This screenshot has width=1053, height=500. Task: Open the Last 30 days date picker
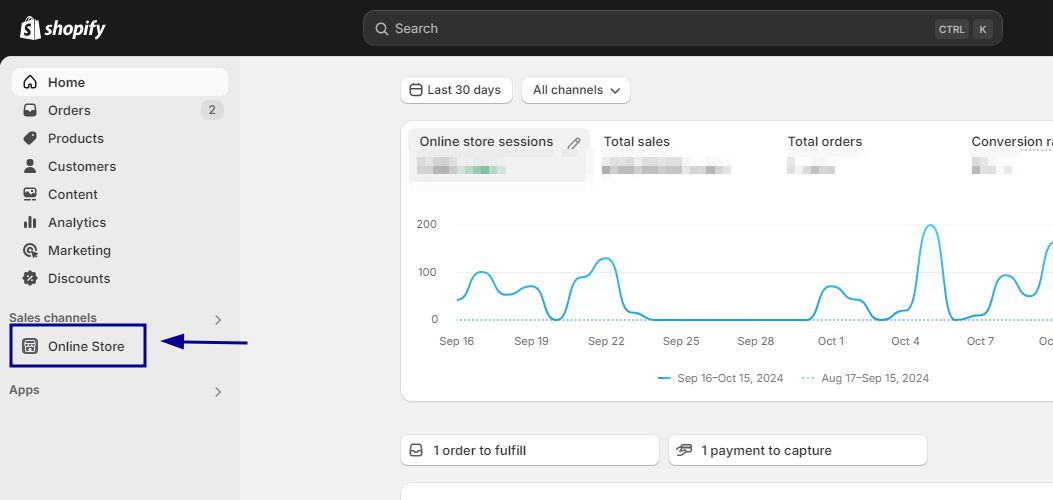pyautogui.click(x=456, y=90)
